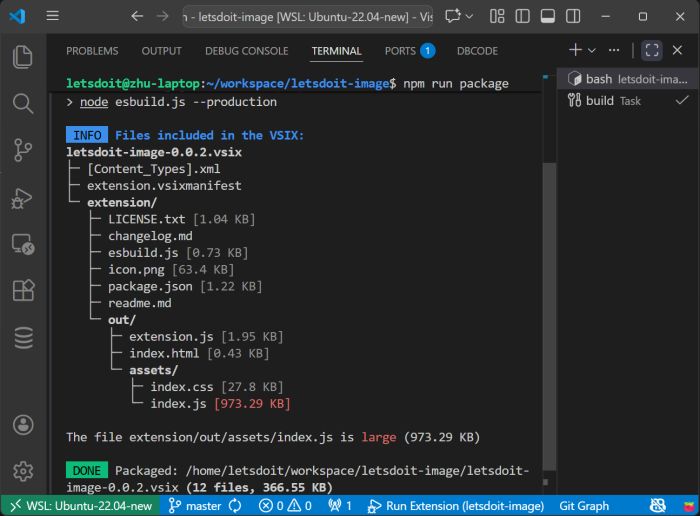This screenshot has width=700, height=516.
Task: Click the hamburger application menu
Action: click(53, 16)
